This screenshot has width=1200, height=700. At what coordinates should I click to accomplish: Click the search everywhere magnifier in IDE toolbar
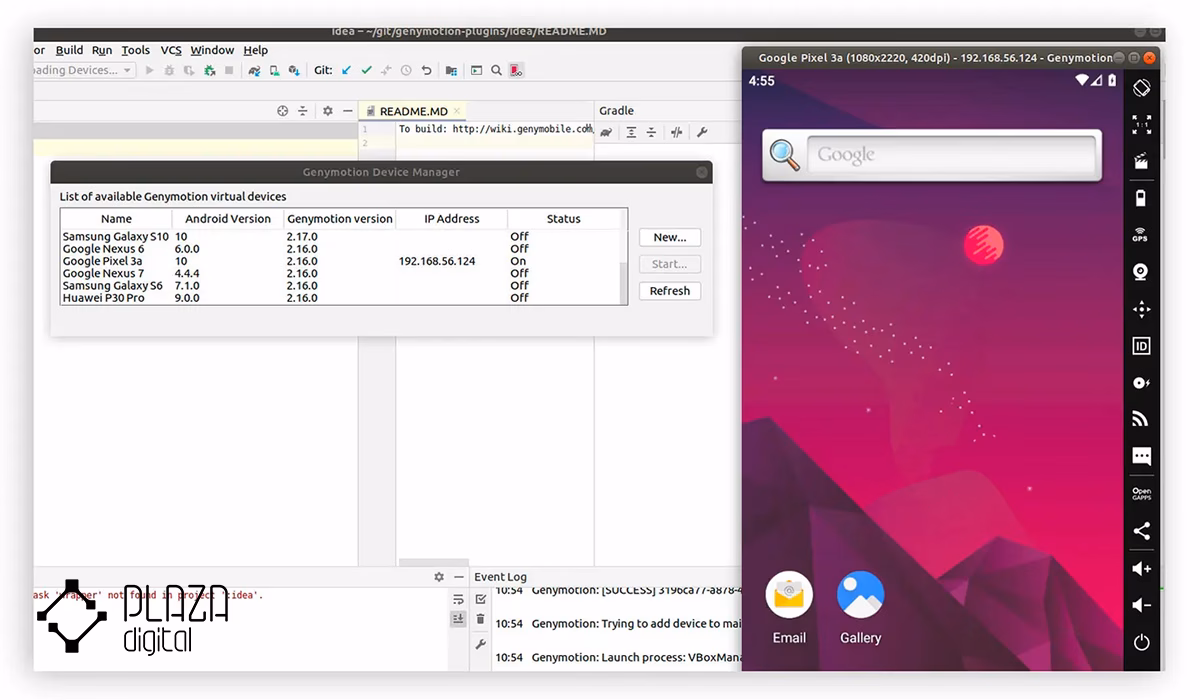pos(496,70)
